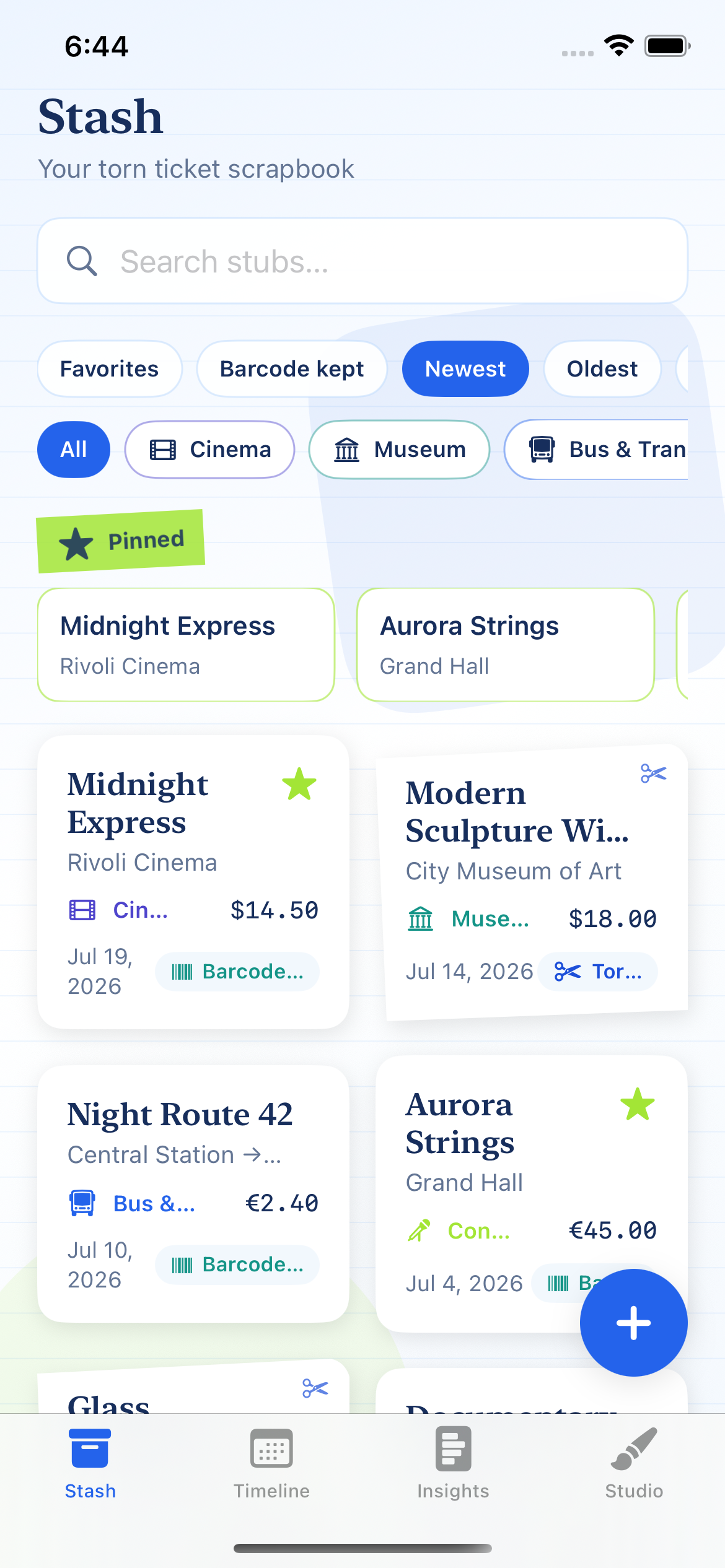This screenshot has height=1568, width=725.
Task: Tap Barcode badge on Midnight Express card
Action: [x=237, y=972]
